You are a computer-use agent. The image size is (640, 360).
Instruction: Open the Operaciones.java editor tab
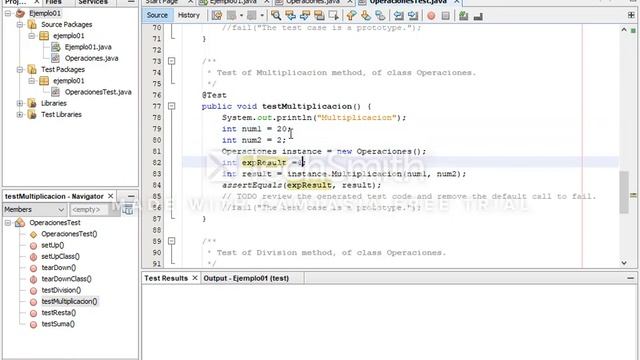(312, 2)
